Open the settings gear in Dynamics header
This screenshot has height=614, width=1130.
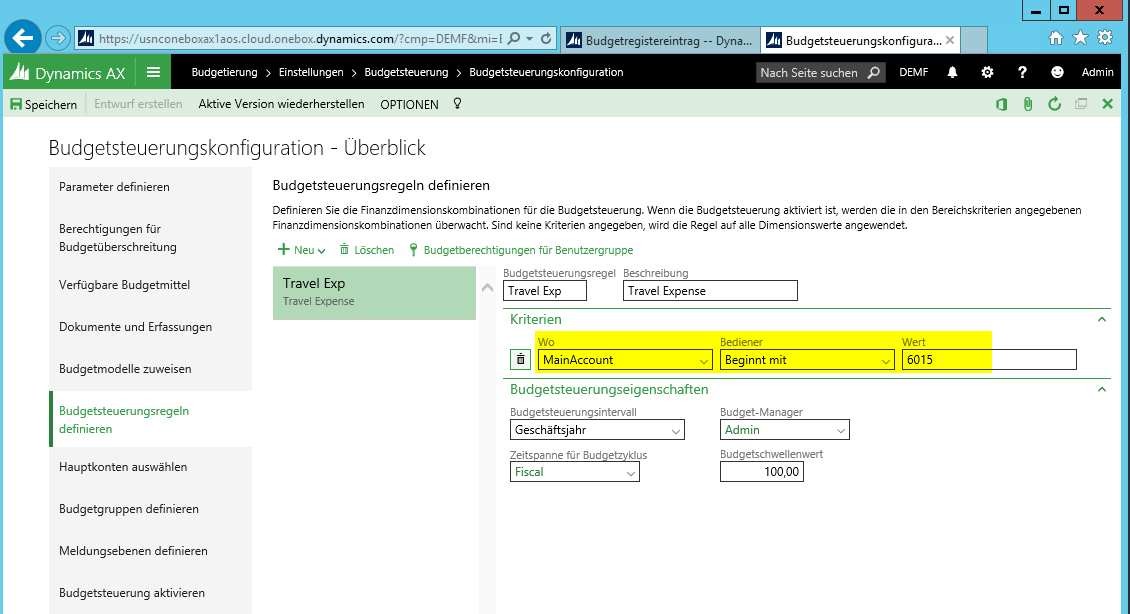[x=987, y=72]
